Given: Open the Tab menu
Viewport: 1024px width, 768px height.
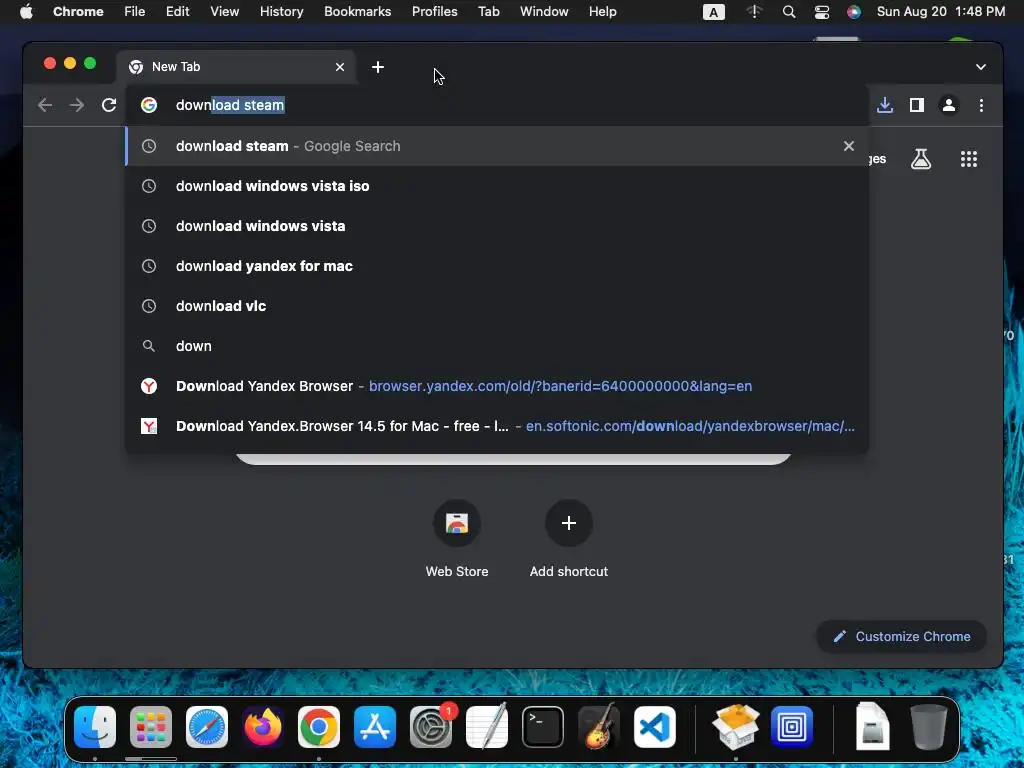Looking at the screenshot, I should [x=488, y=12].
